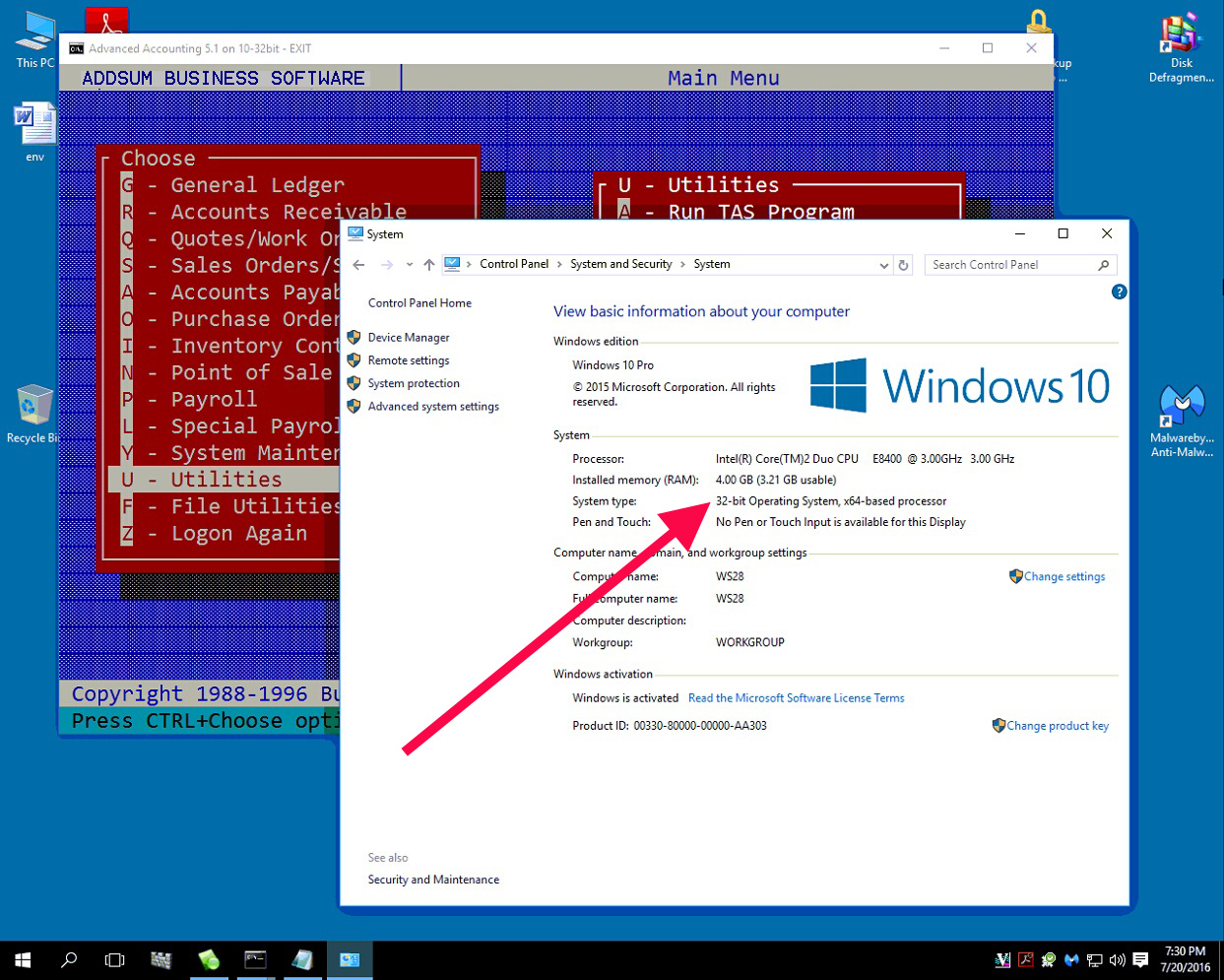Open the This PC desktop icon
The width and height of the screenshot is (1224, 980).
pos(34,38)
